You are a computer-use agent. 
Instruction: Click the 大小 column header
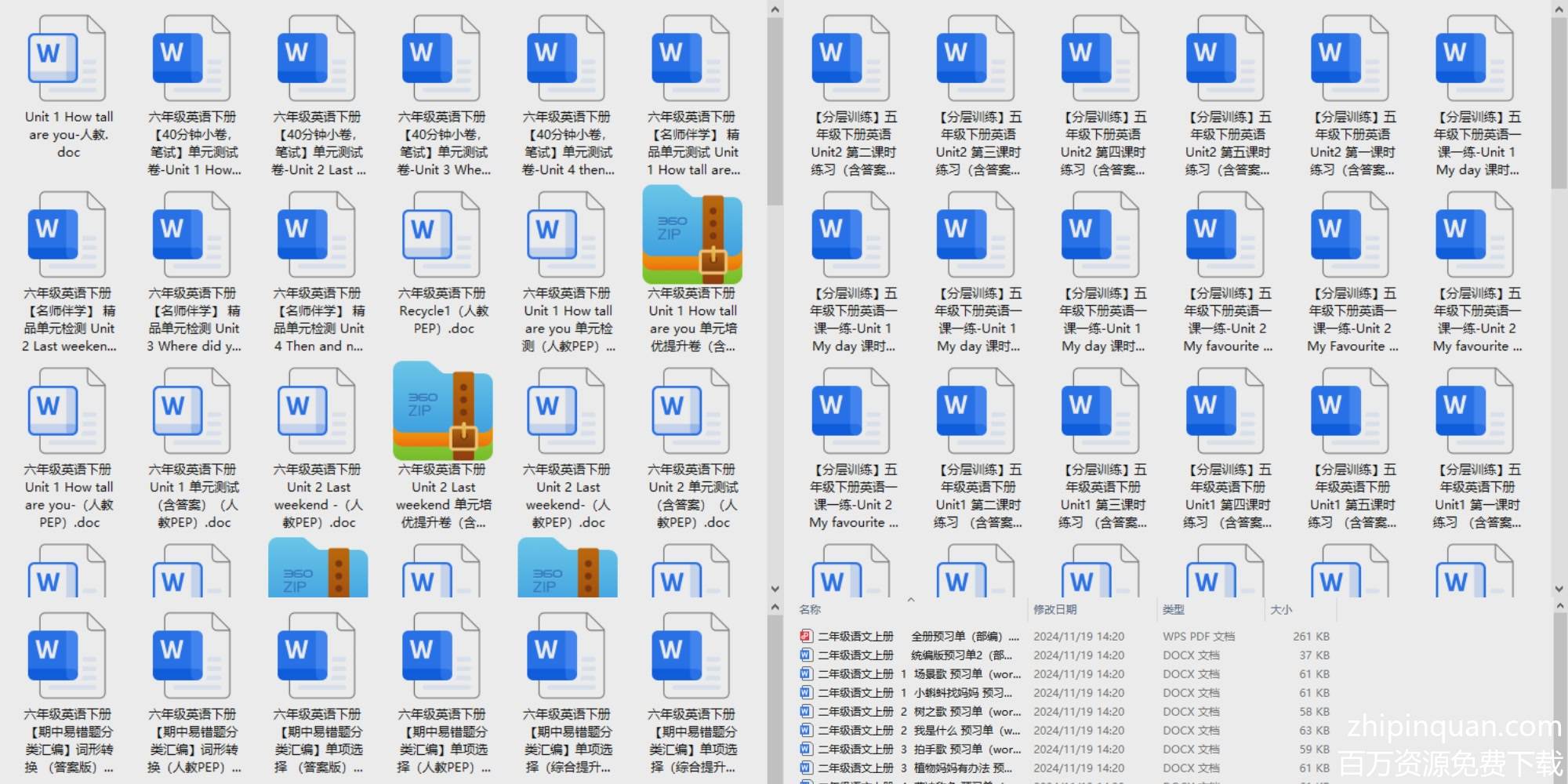tap(1280, 610)
